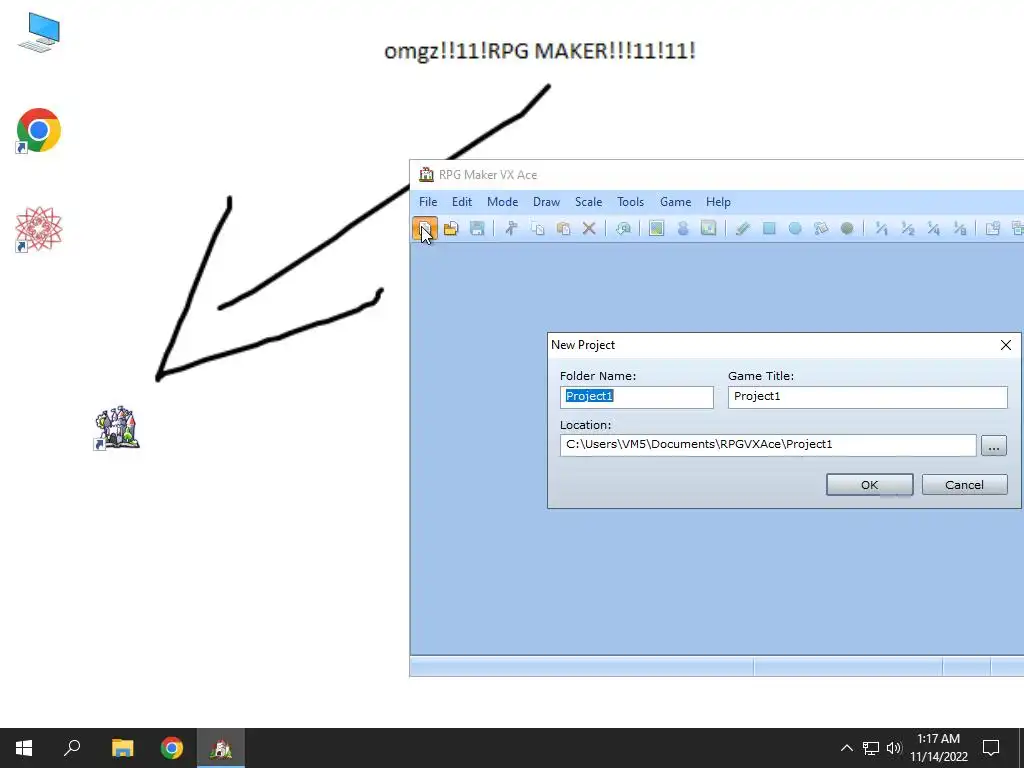Open the Edit menu
1024x768 pixels.
tap(462, 202)
